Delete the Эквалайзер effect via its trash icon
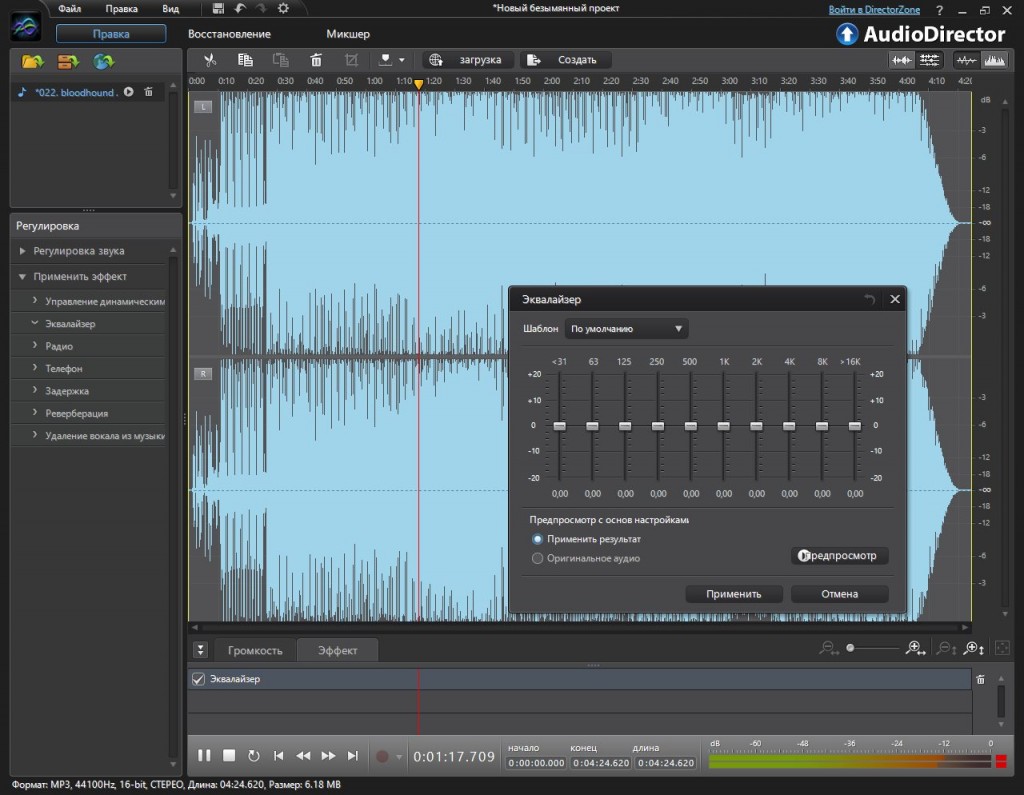Image resolution: width=1024 pixels, height=795 pixels. [x=980, y=679]
